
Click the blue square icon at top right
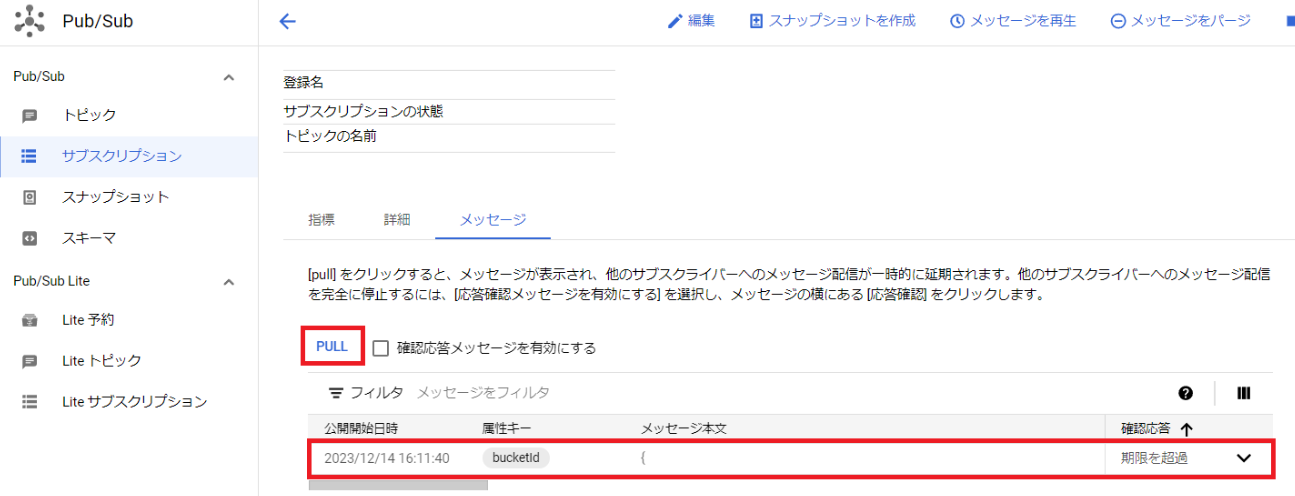pos(1290,21)
